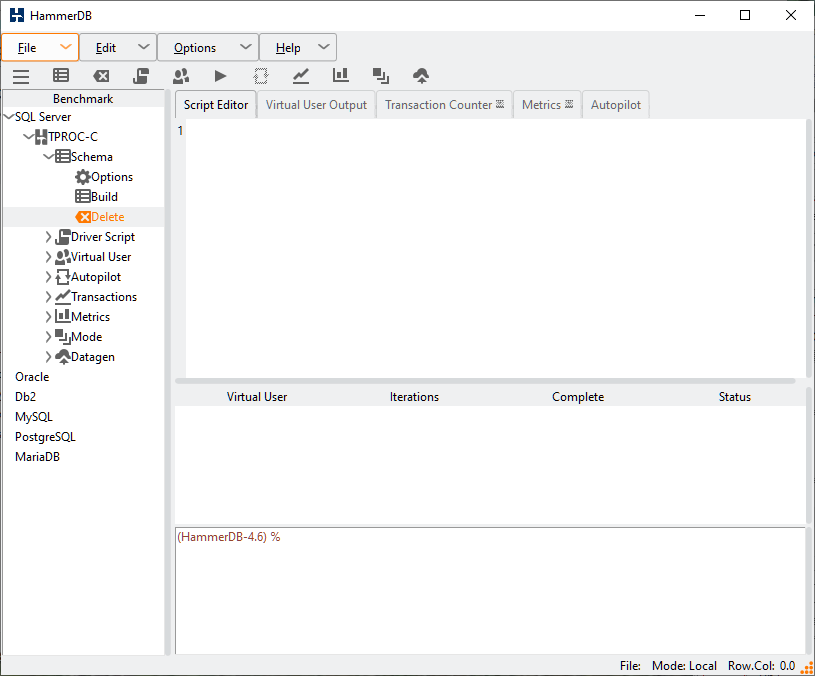This screenshot has height=676, width=815.
Task: Switch to the Transaction Counter tab
Action: tap(444, 105)
